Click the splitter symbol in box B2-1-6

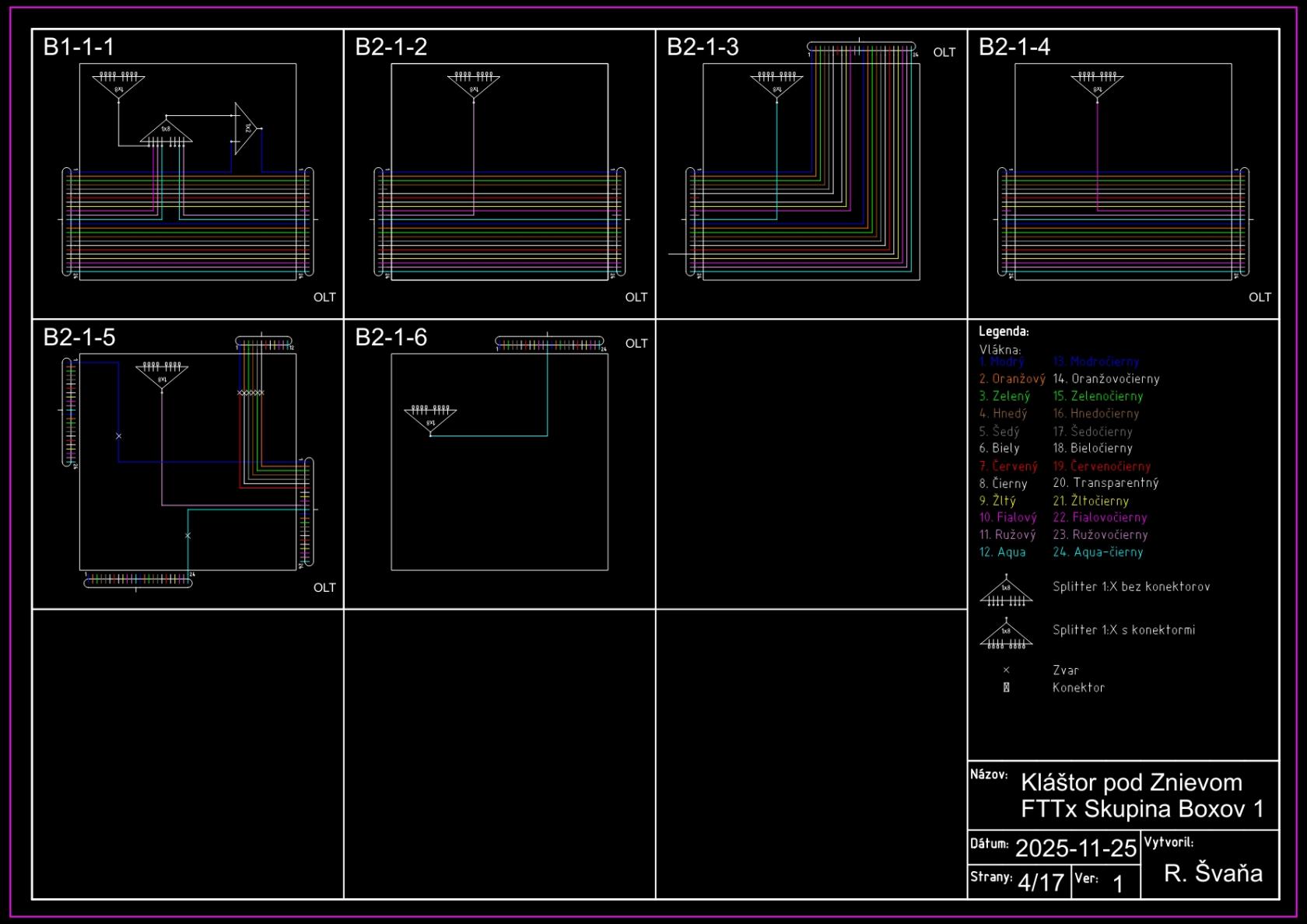[x=430, y=418]
